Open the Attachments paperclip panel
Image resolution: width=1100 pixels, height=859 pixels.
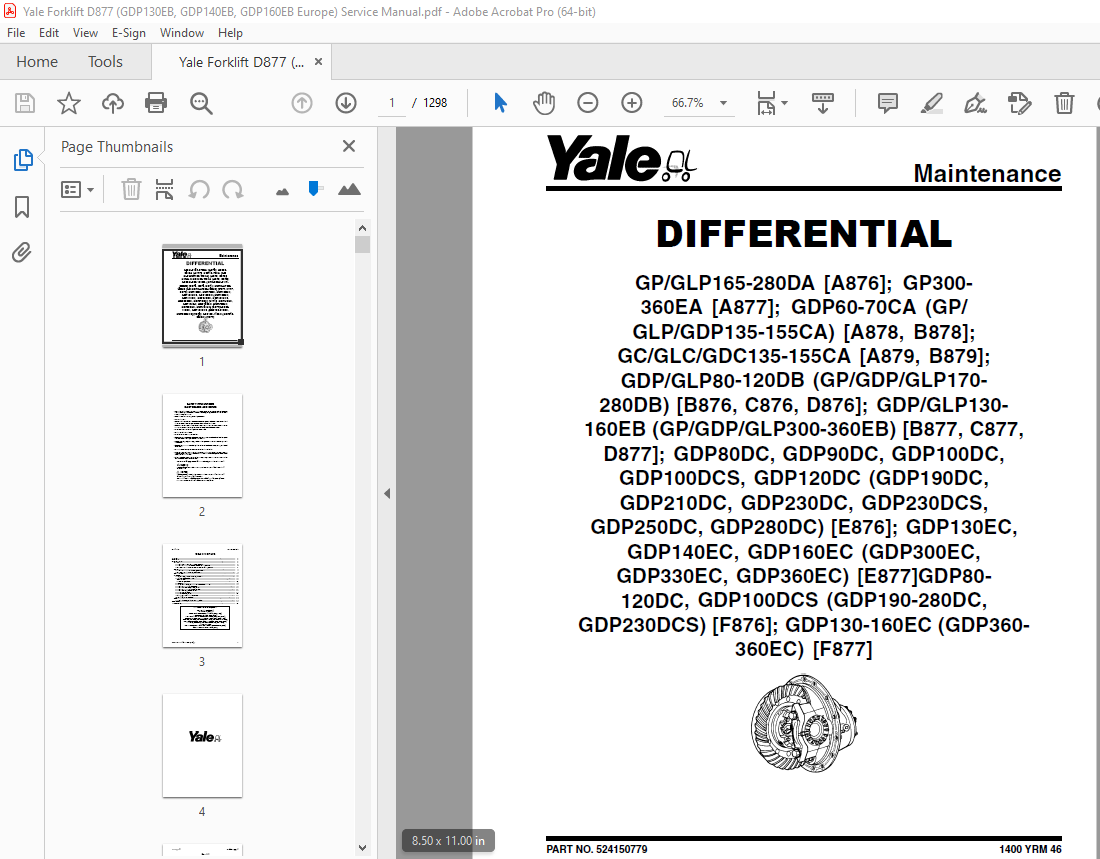click(22, 253)
